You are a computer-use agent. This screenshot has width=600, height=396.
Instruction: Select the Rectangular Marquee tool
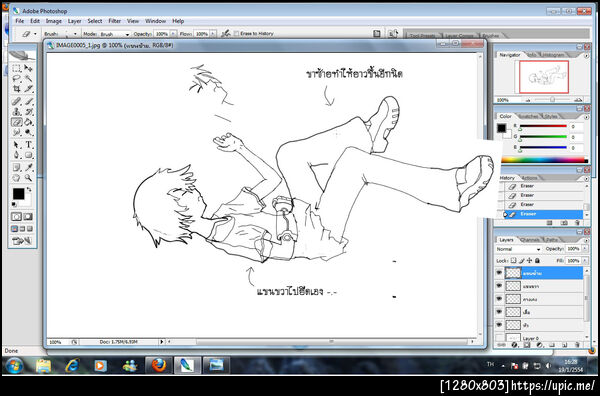pyautogui.click(x=16, y=68)
